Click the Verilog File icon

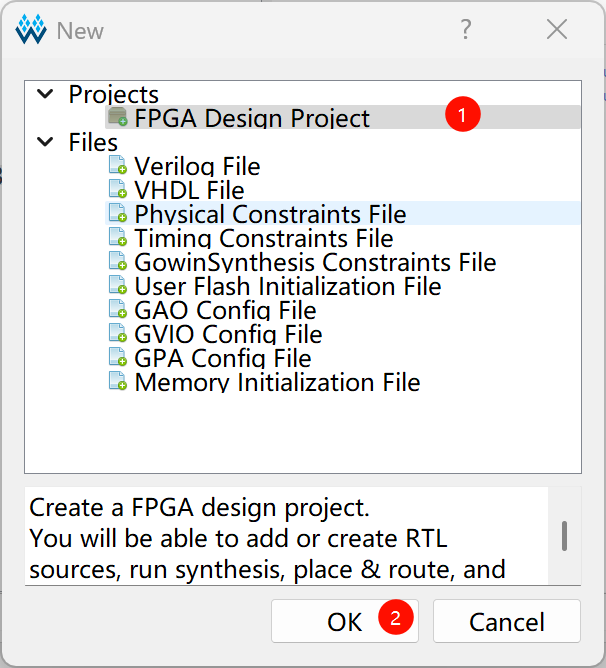coord(118,165)
